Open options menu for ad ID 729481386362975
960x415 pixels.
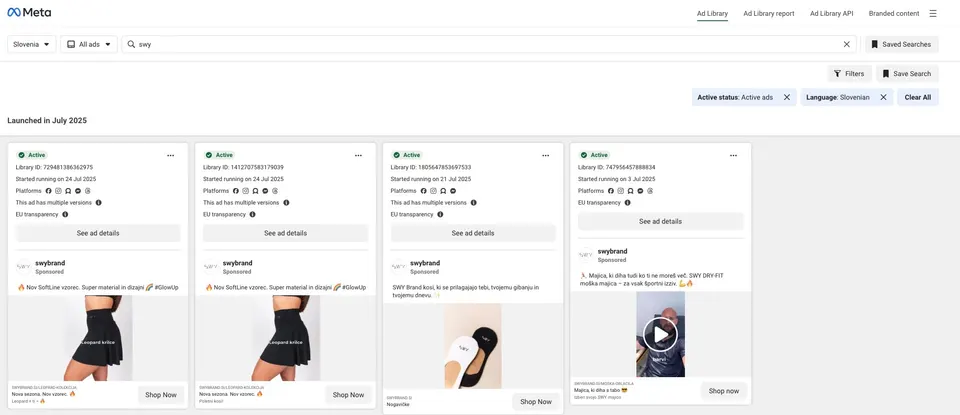coord(171,155)
